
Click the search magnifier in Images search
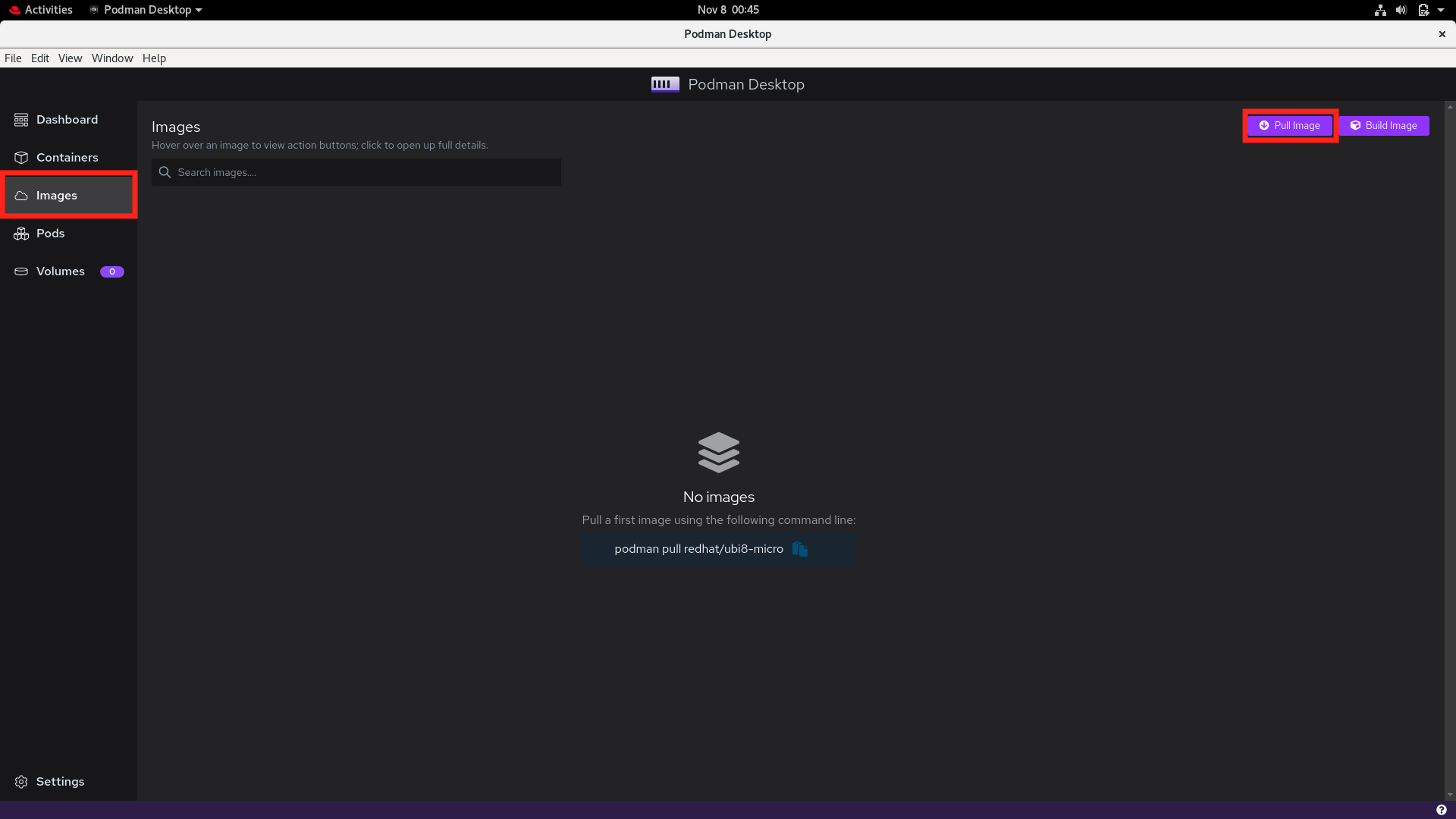165,172
